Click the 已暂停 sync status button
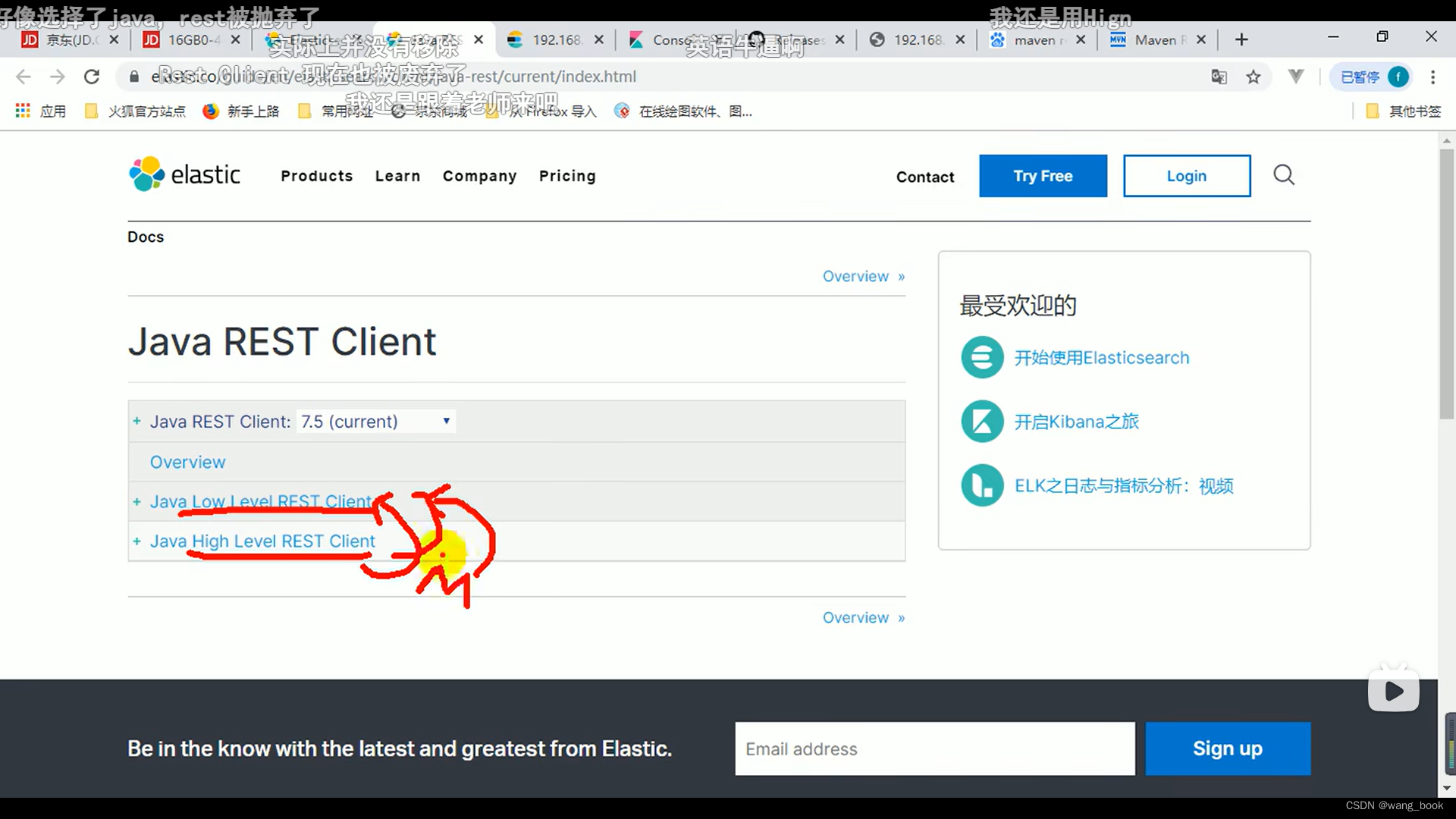The image size is (1456, 819). pos(1370,77)
